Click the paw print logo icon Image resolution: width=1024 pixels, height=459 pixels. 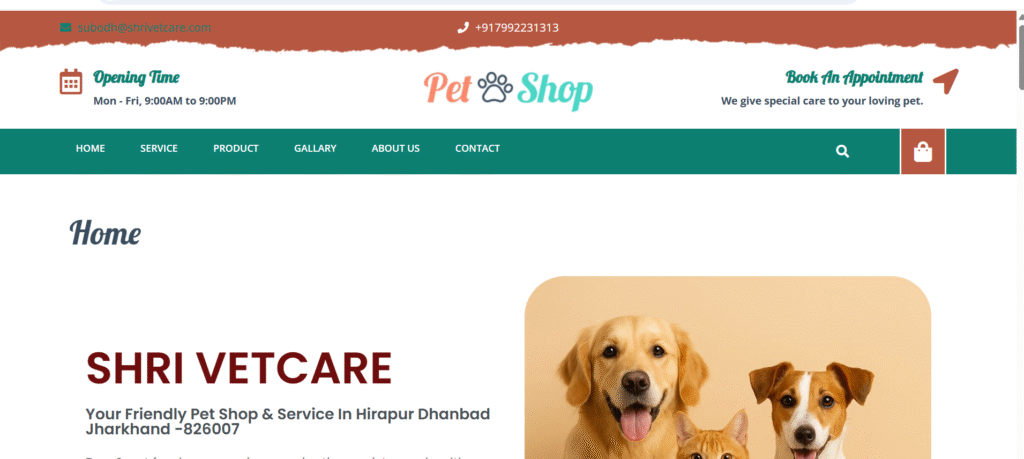(495, 87)
